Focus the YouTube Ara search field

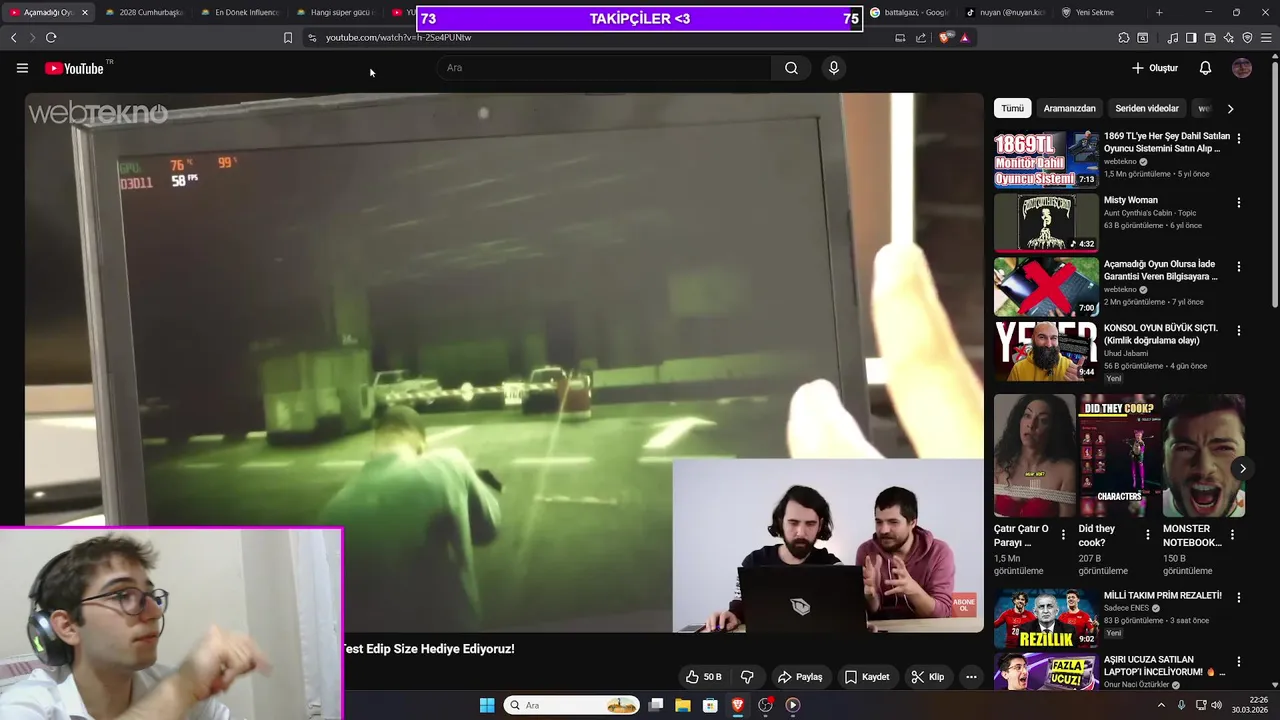[x=603, y=68]
